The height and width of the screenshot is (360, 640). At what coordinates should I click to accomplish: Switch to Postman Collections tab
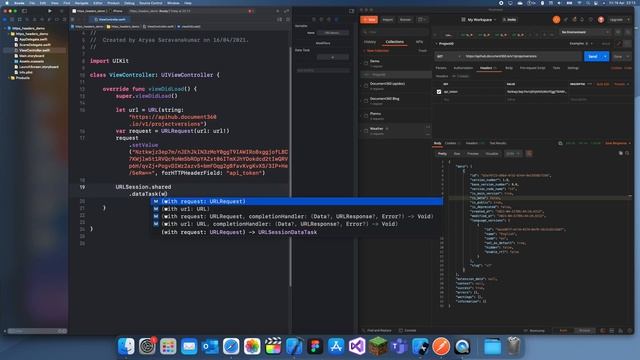[395, 42]
